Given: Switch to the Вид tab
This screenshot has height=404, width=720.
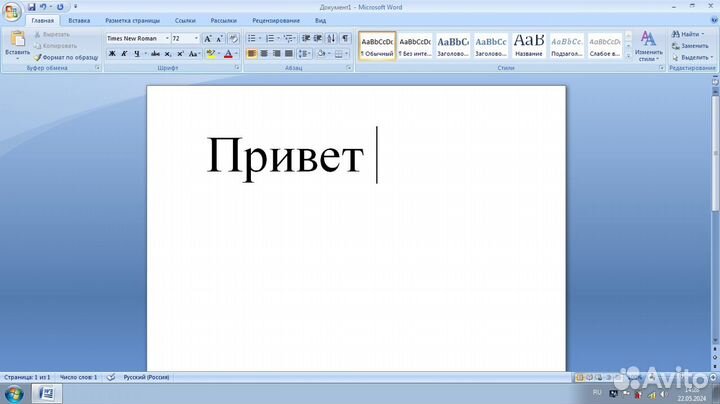Looking at the screenshot, I should [x=321, y=21].
